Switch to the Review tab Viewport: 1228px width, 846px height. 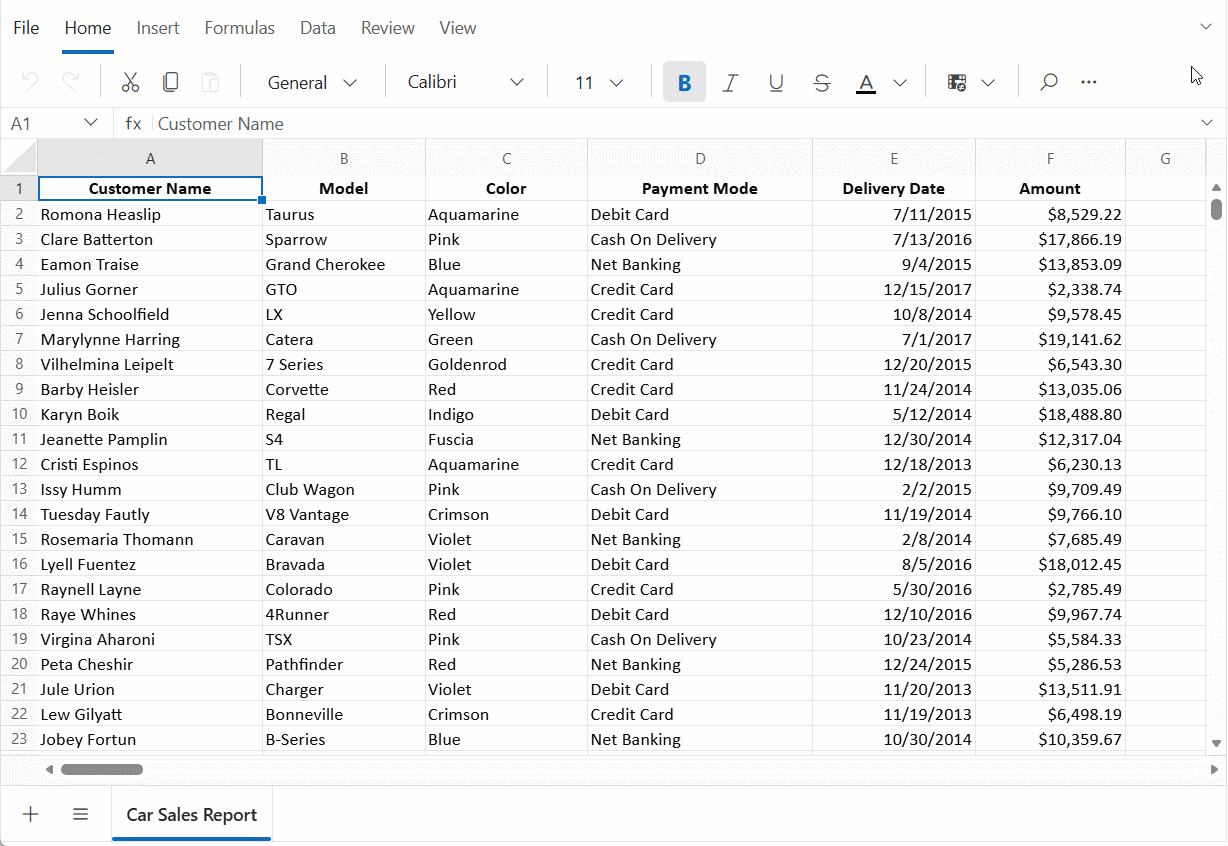[388, 28]
